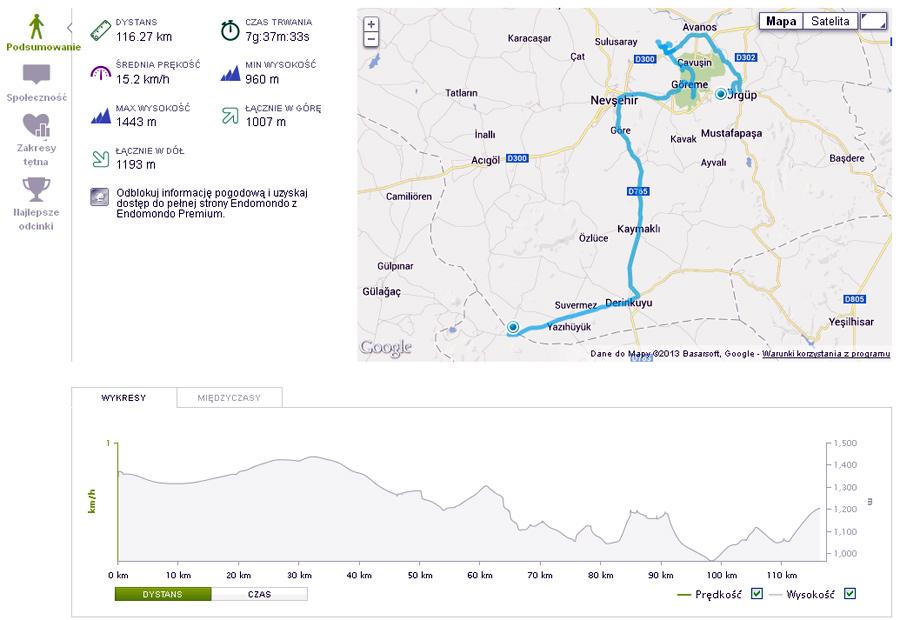Click the 1443 m max altitude value
The image size is (900, 620).
[x=136, y=122]
